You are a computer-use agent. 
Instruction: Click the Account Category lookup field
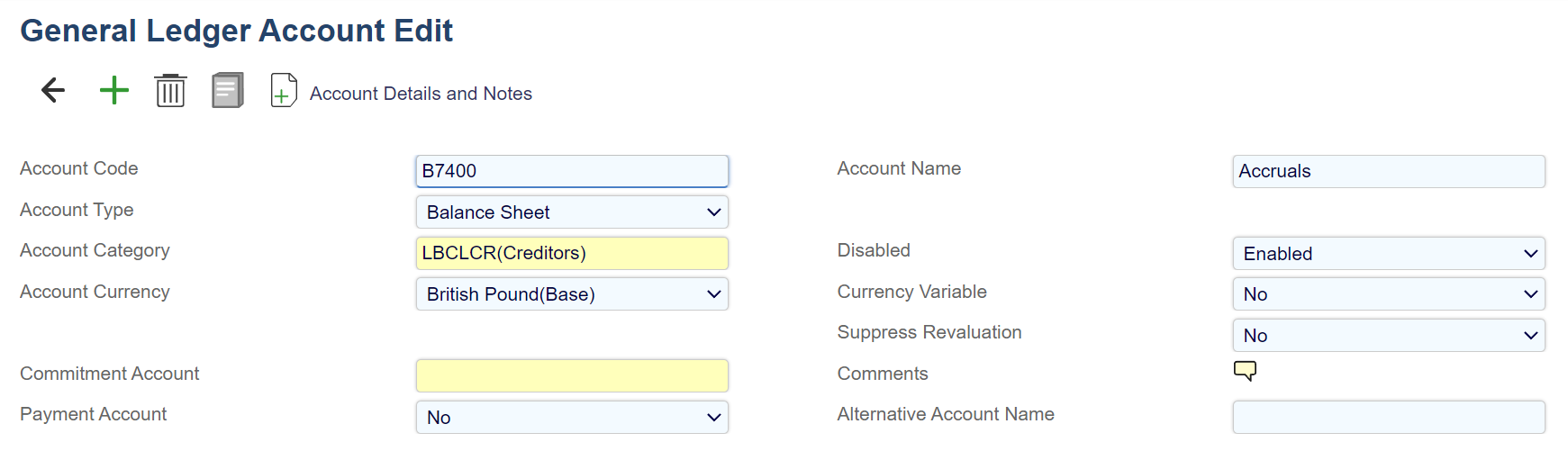coord(572,253)
